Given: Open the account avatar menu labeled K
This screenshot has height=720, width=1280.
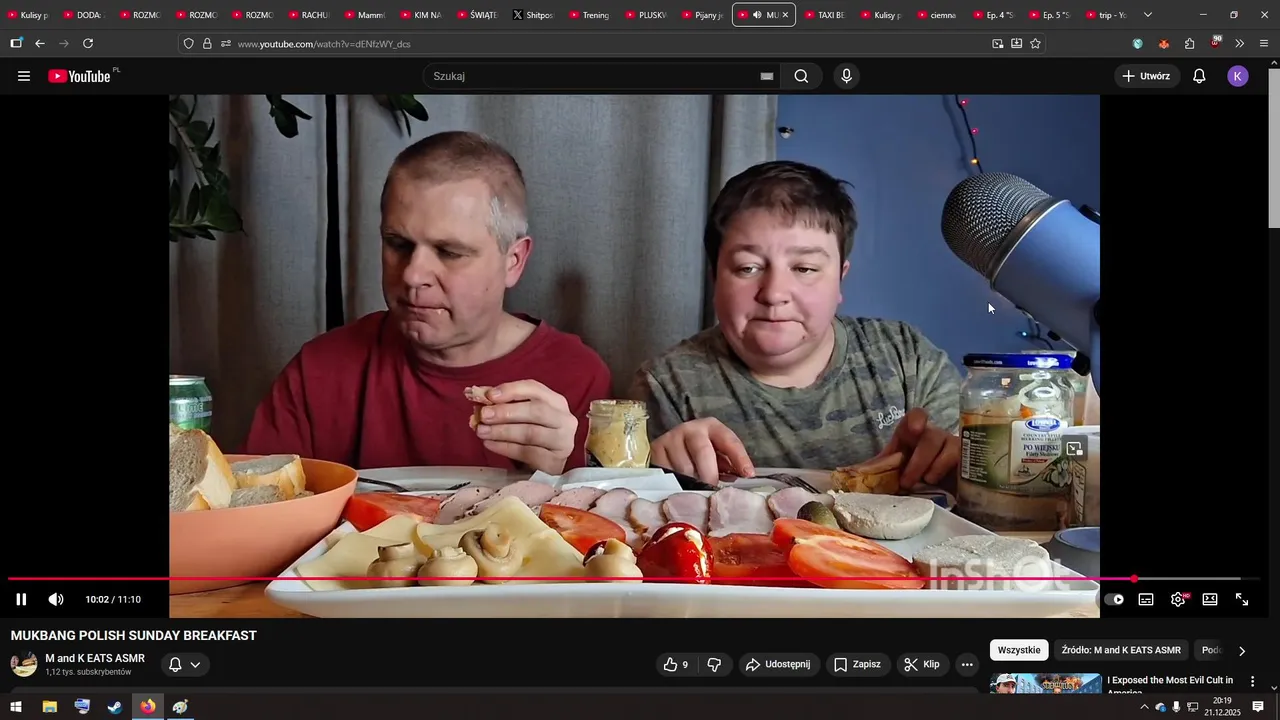Looking at the screenshot, I should pos(1238,76).
